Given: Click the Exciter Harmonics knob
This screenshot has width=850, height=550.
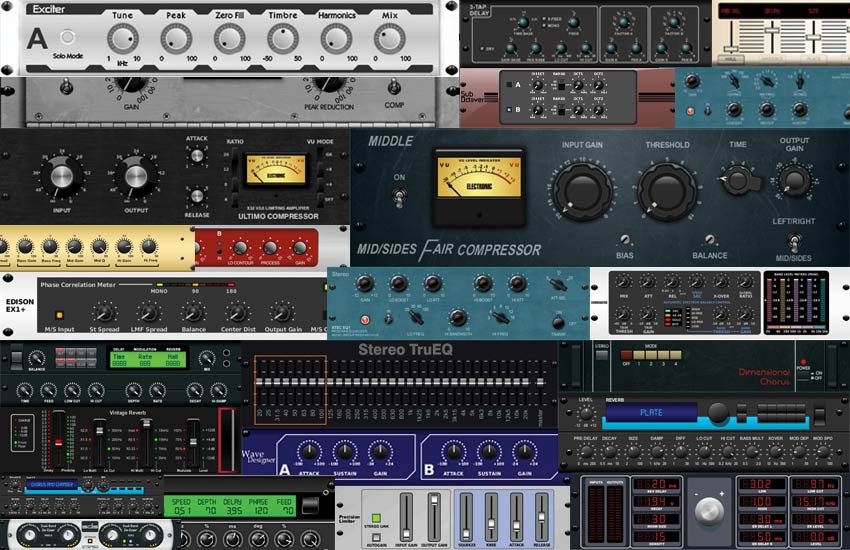Looking at the screenshot, I should (x=335, y=38).
